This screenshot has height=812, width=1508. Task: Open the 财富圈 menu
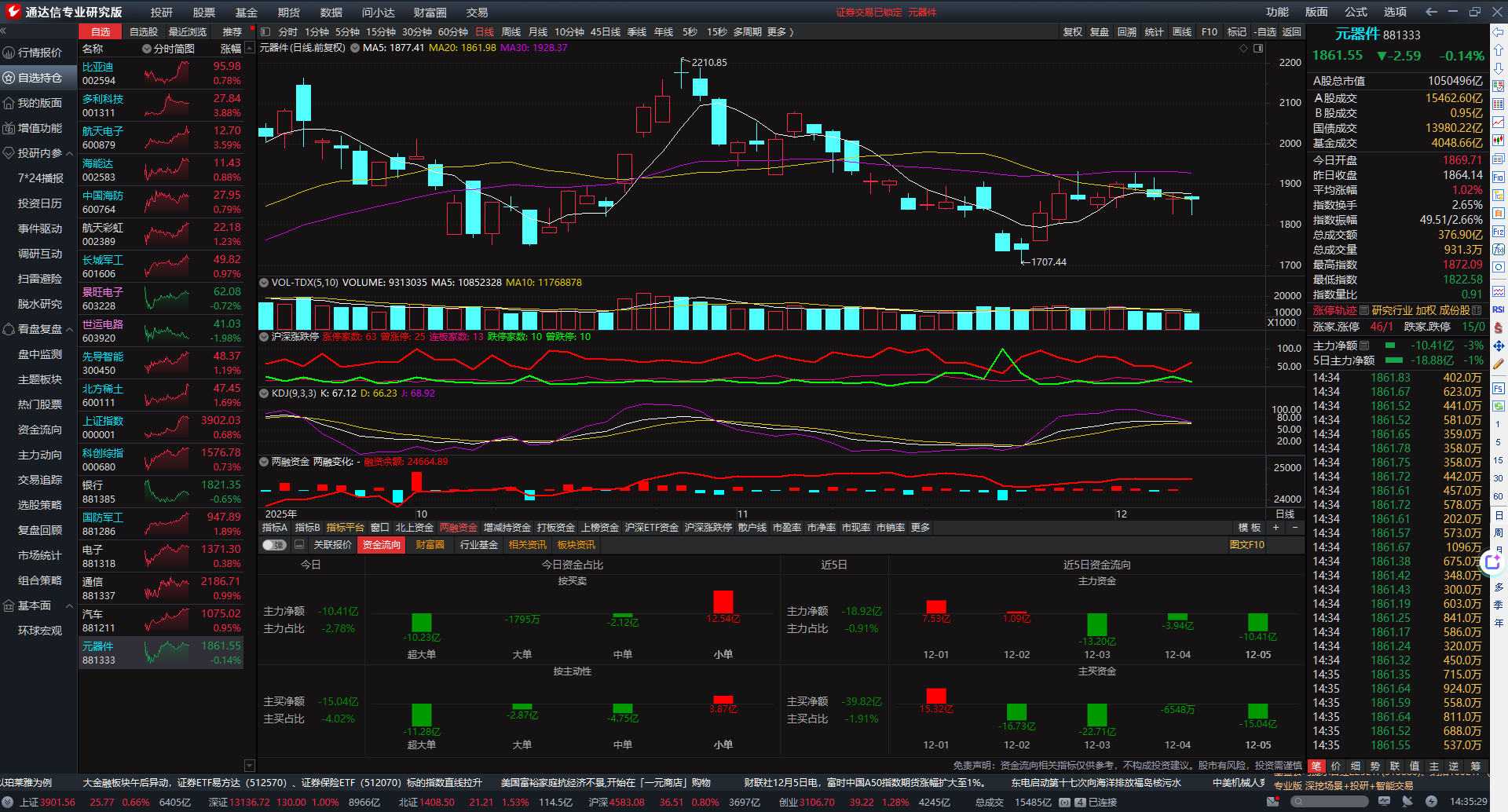coord(430,13)
